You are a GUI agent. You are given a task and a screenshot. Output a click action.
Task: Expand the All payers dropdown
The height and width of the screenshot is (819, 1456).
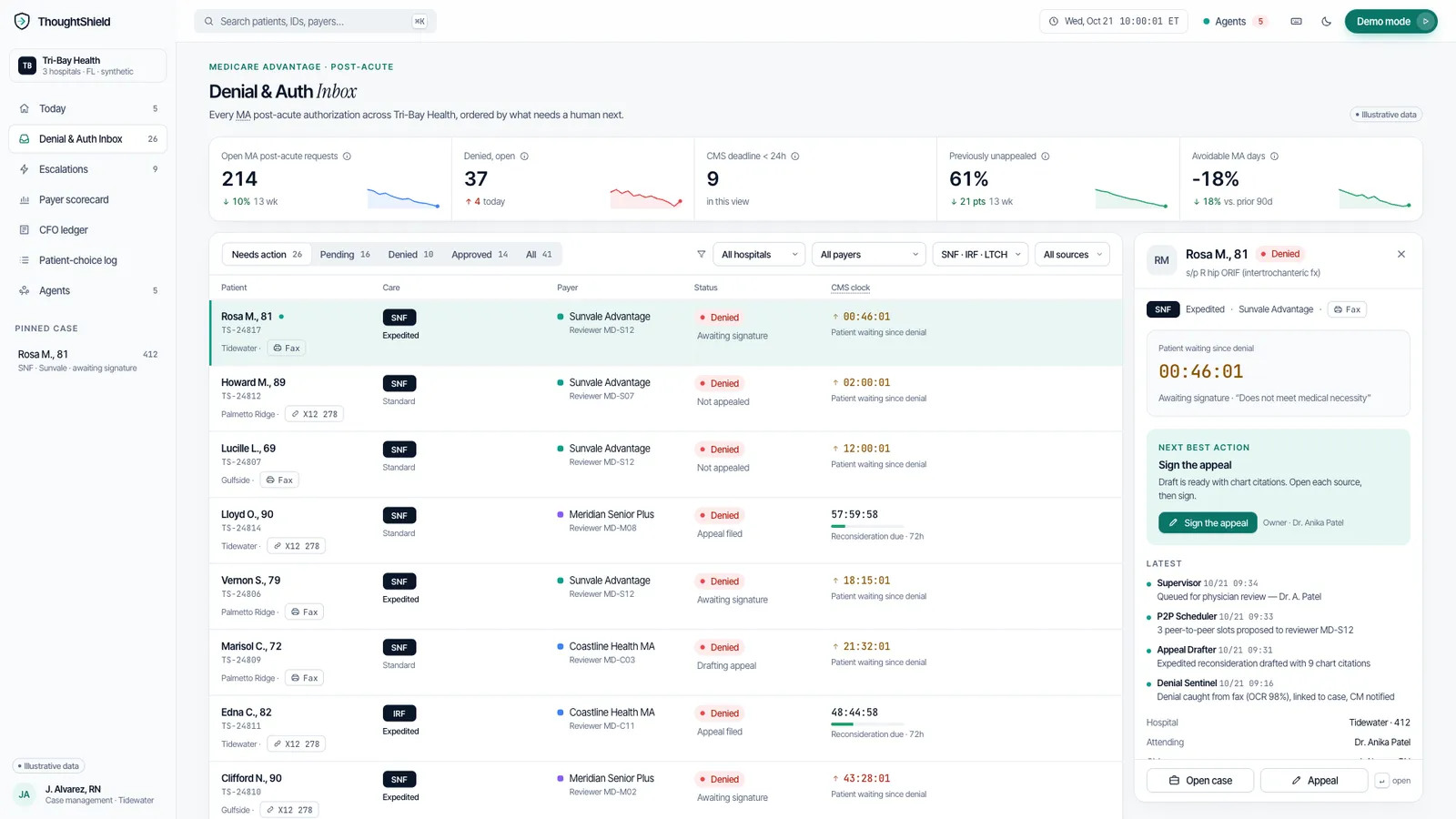tap(868, 255)
